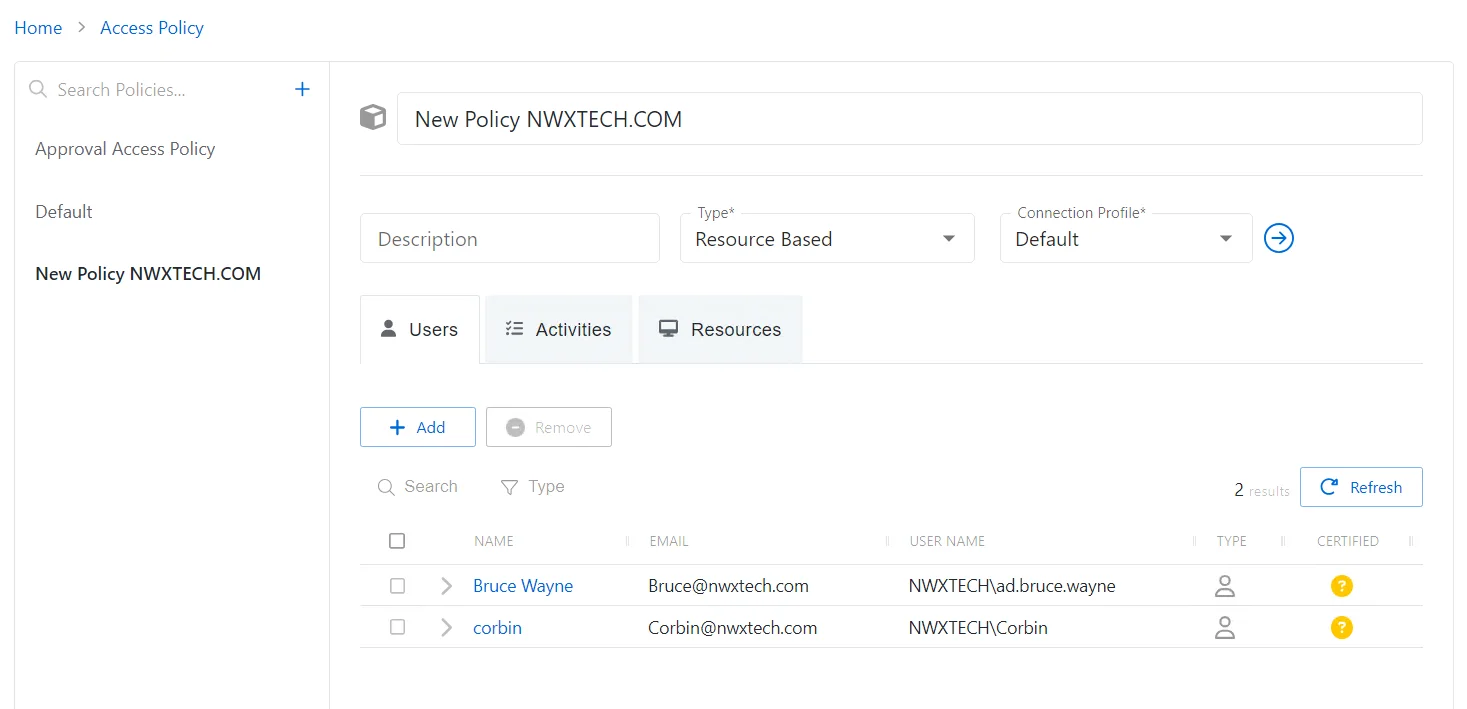Click the Refresh button

click(1361, 487)
